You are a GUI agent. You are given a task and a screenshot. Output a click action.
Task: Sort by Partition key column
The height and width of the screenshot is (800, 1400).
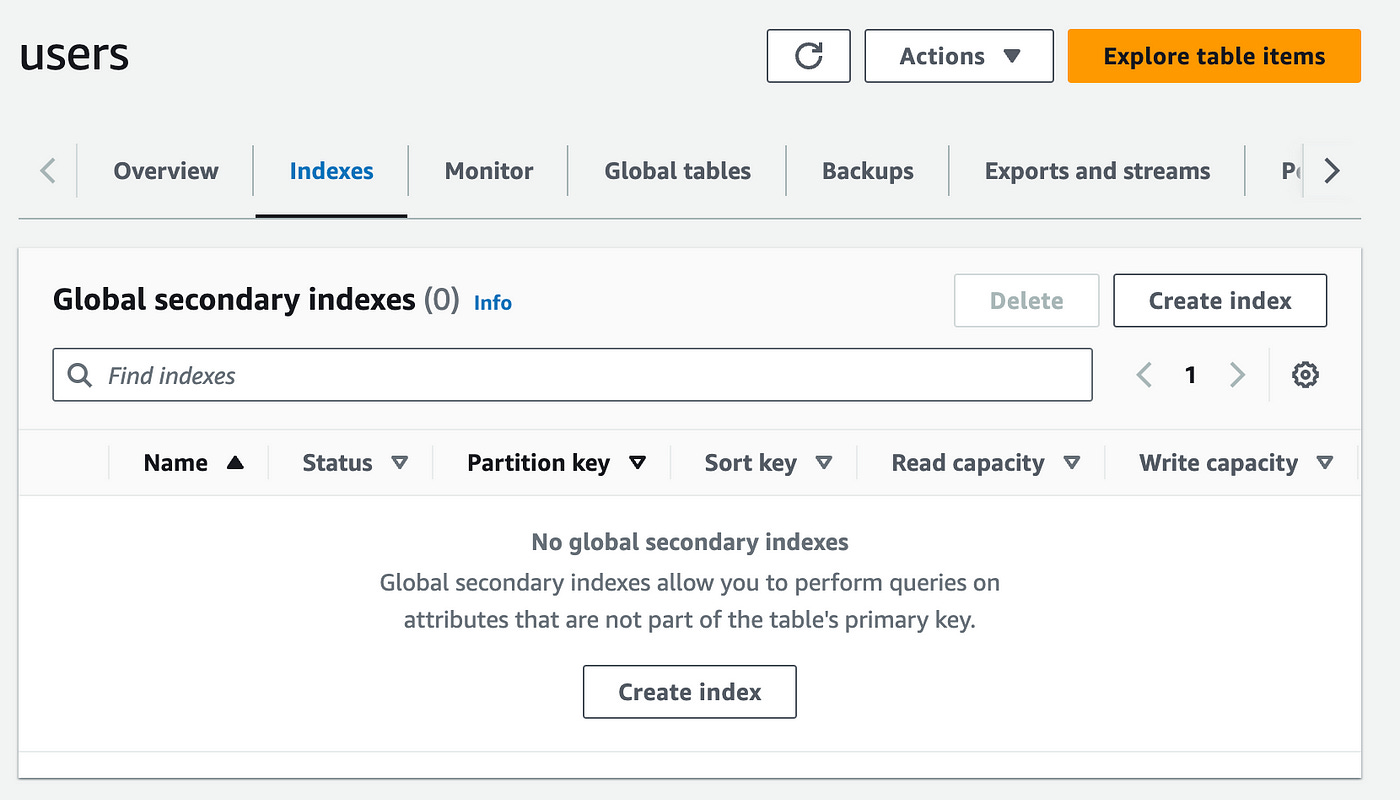click(637, 463)
